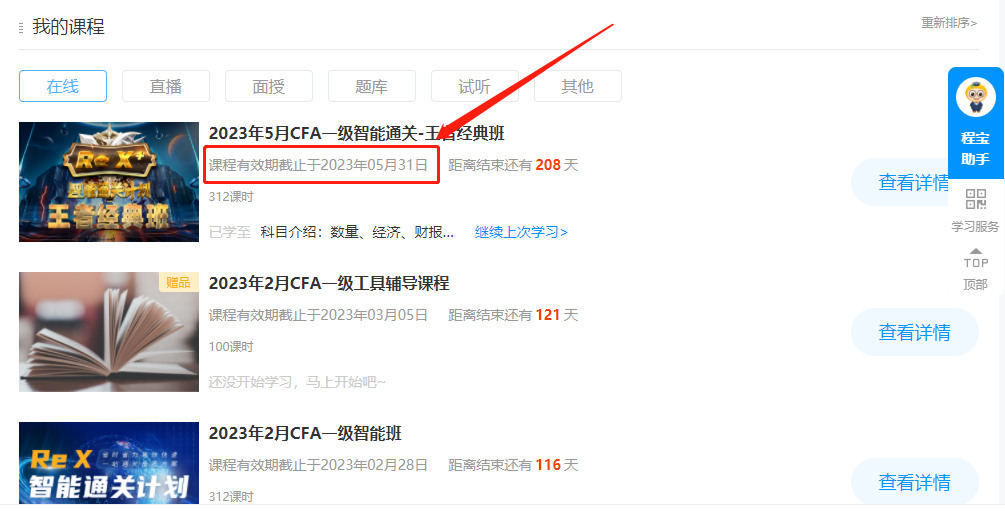Open the 2023年2月CFA一级工具辅导课程 title
This screenshot has height=511, width=1005.
click(x=329, y=284)
